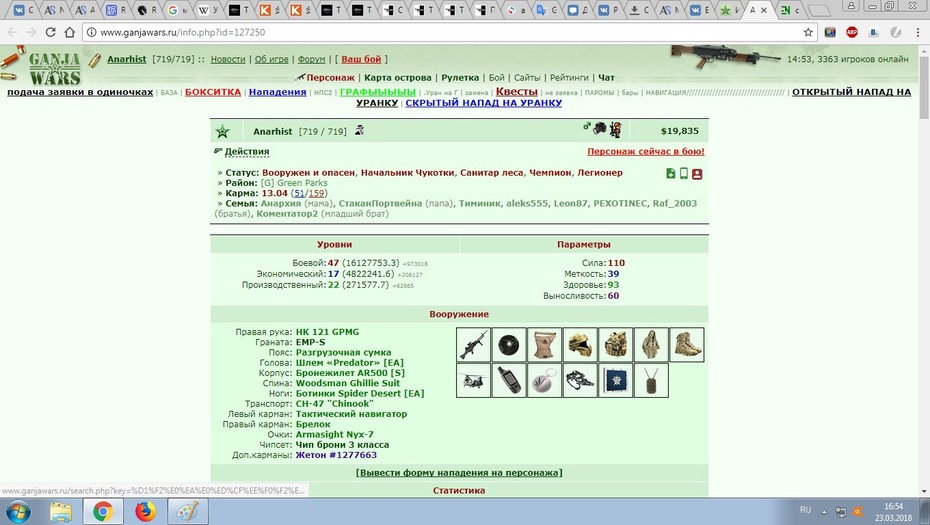Open the Рейтинги page
Screen dimensions: 930x525
pyautogui.click(x=569, y=78)
